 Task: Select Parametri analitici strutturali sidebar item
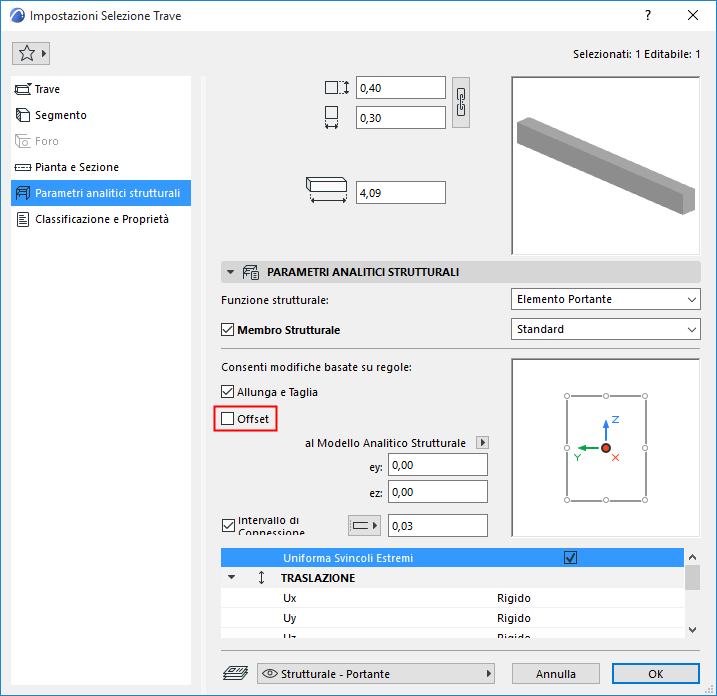click(x=101, y=193)
